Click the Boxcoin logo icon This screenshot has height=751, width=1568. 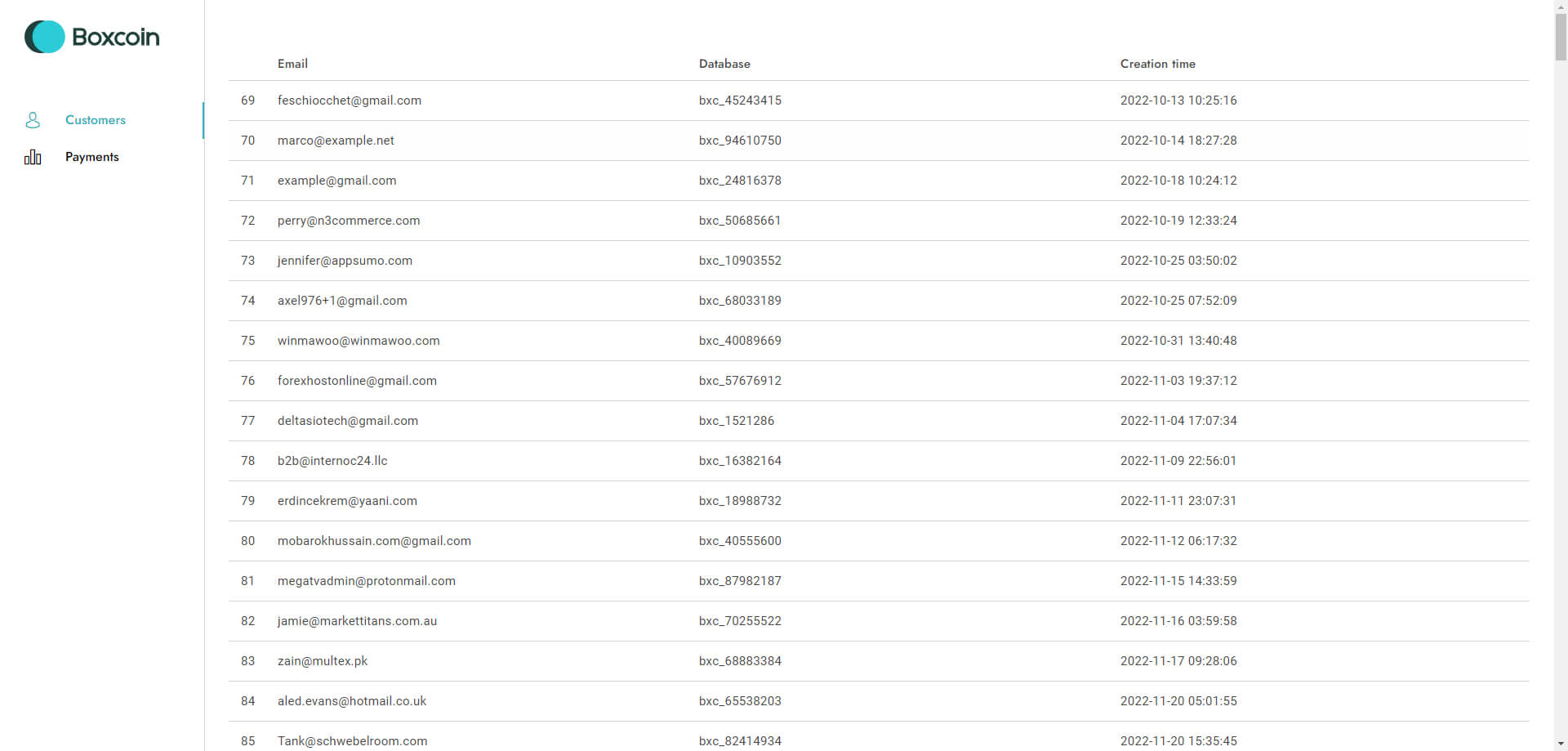45,37
